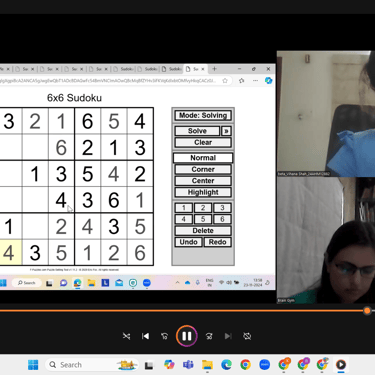Screen dimensions: 375x375
Task: Open Task View on the bottom taskbar
Action: (x=149, y=365)
